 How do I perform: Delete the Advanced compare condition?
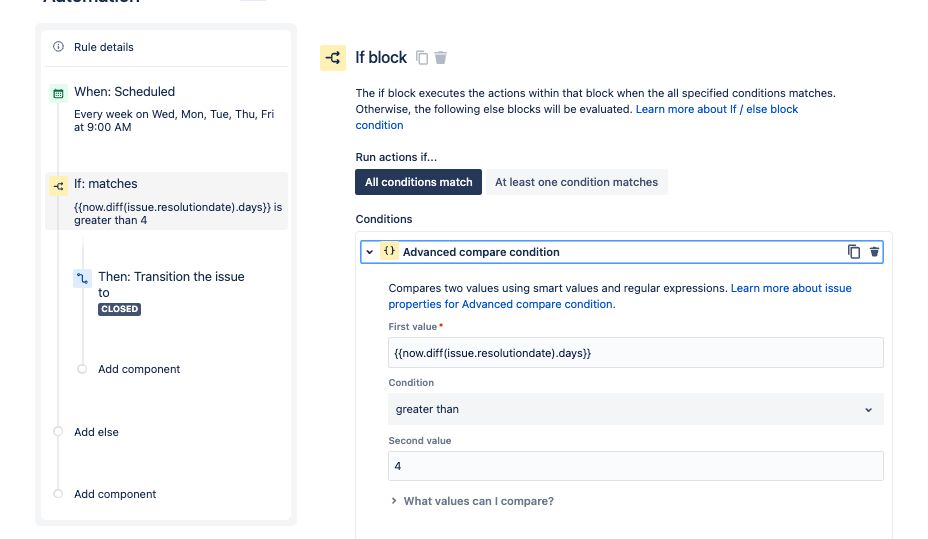(875, 252)
